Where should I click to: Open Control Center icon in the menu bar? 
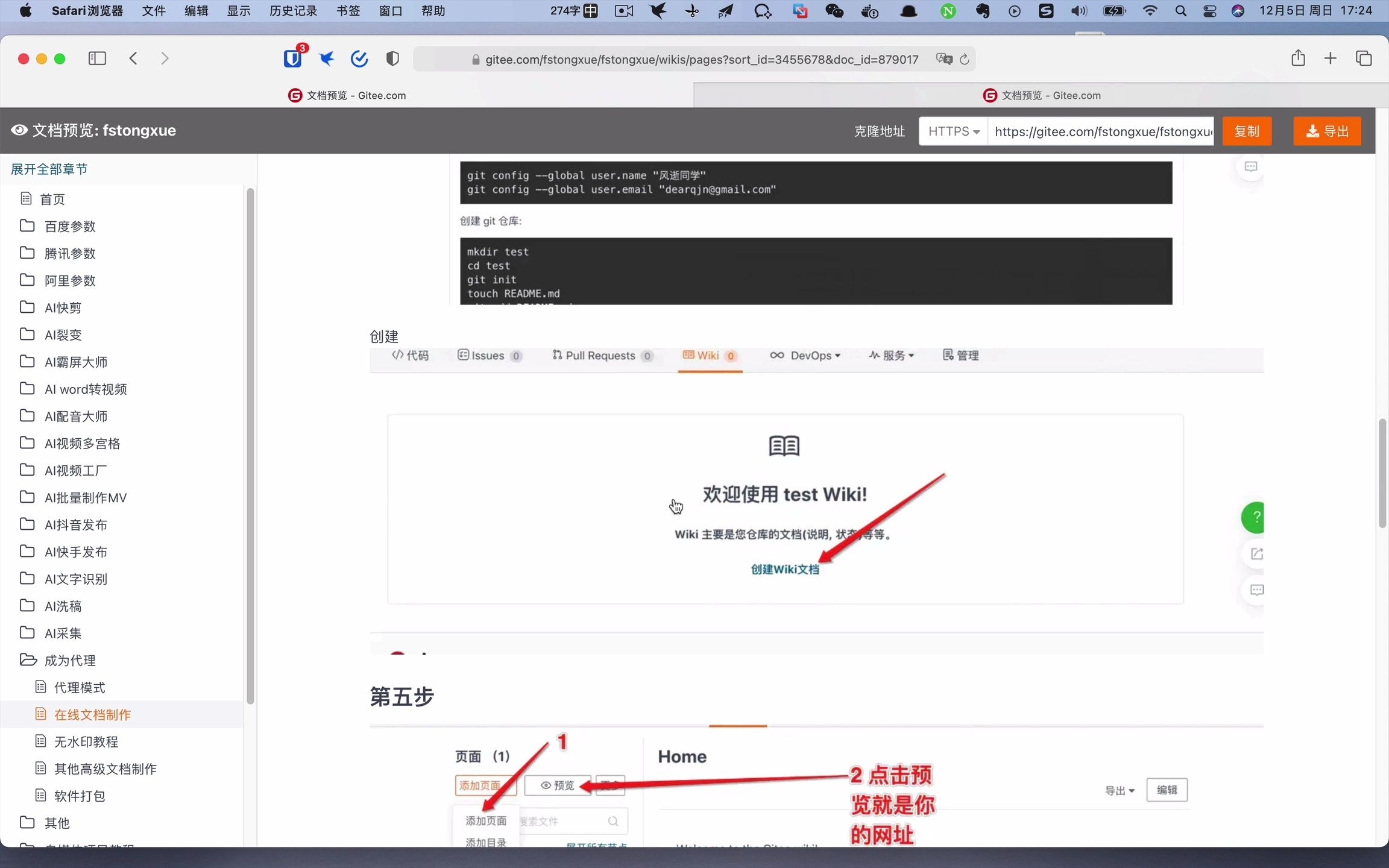(1209, 10)
